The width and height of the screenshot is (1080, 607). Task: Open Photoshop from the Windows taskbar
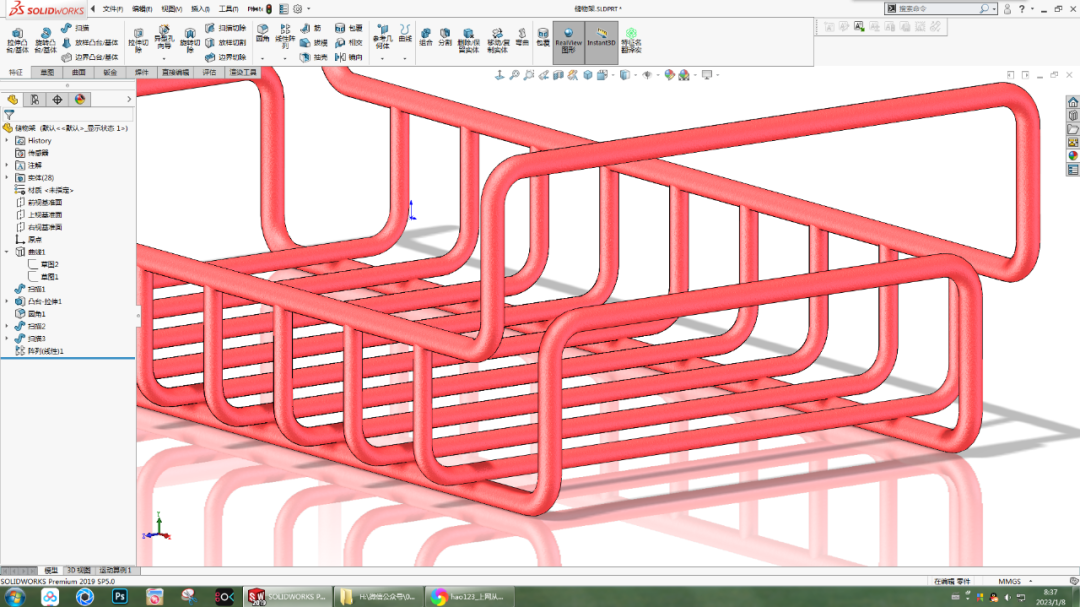[119, 597]
